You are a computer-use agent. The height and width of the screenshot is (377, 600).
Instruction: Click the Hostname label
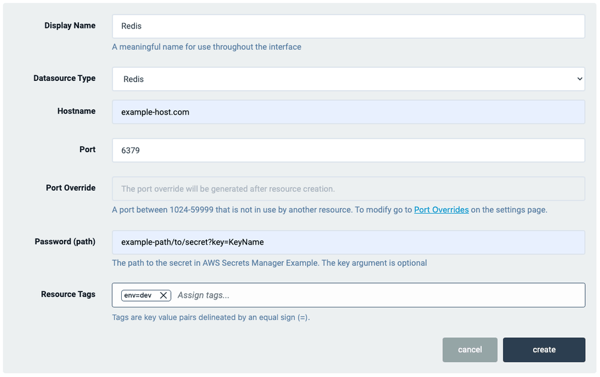76,111
